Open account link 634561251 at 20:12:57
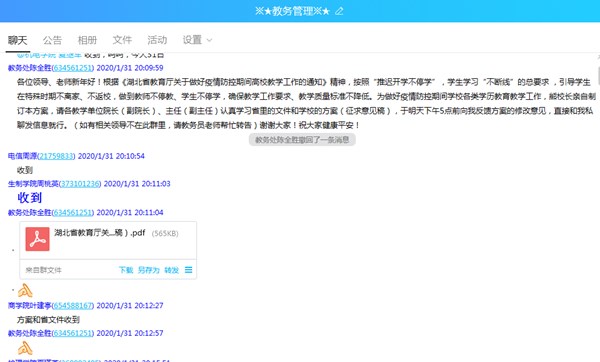600x362 pixels. tap(72, 333)
